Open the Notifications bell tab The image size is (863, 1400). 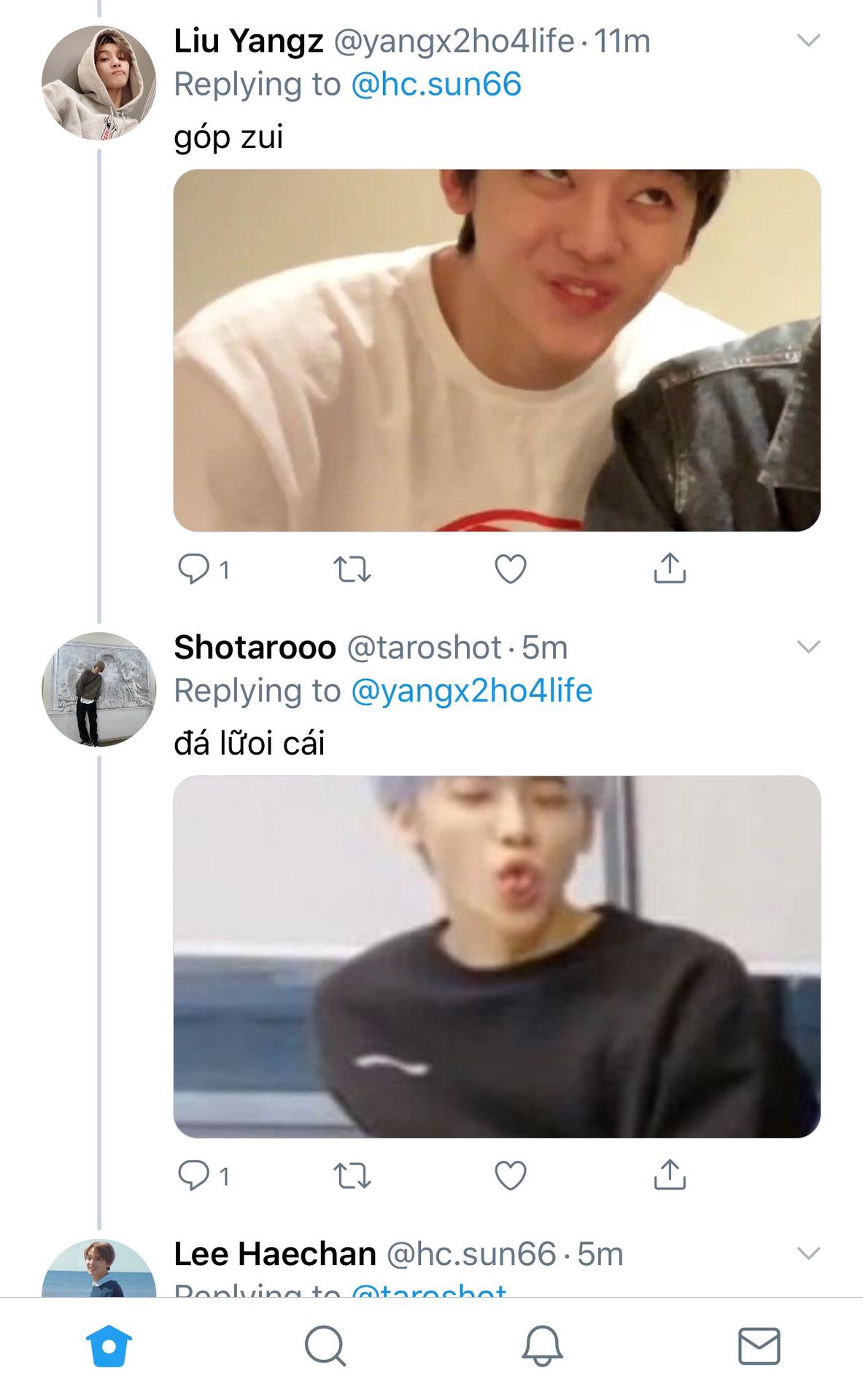click(x=542, y=1345)
